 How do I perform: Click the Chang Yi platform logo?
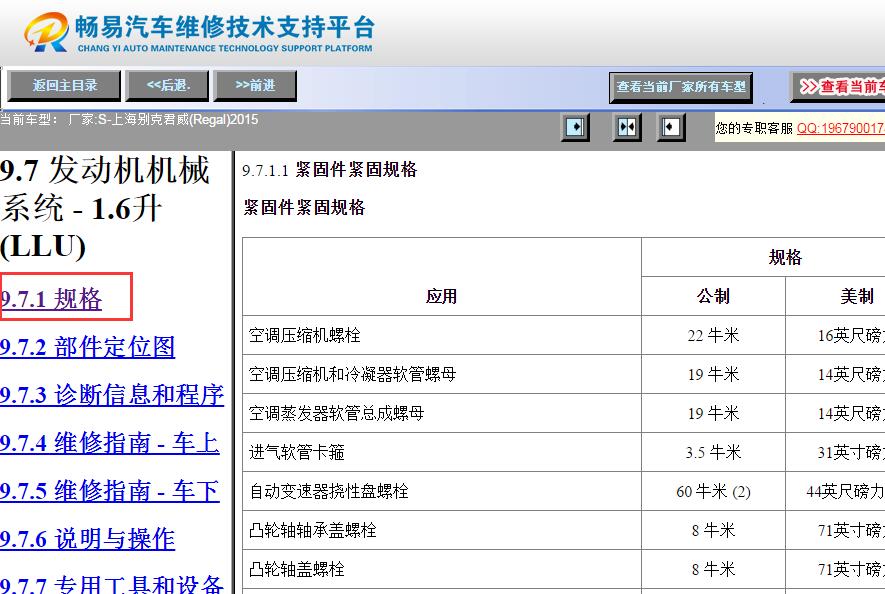coord(199,32)
